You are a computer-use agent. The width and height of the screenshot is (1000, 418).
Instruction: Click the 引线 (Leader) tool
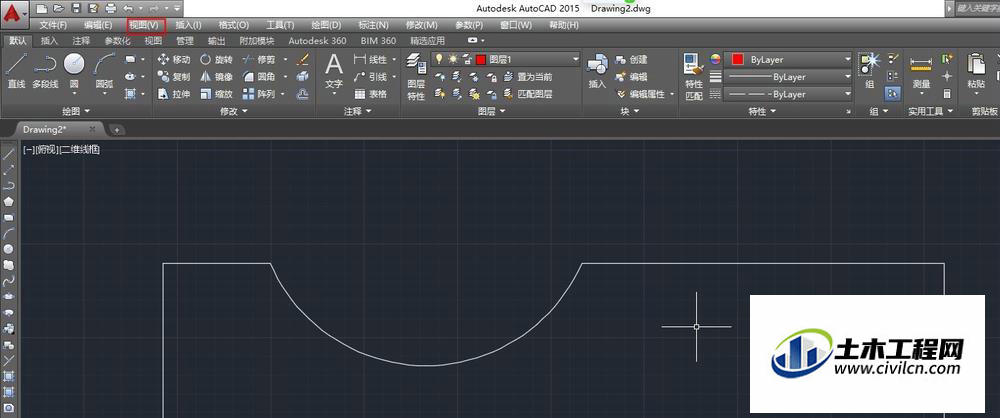click(371, 77)
